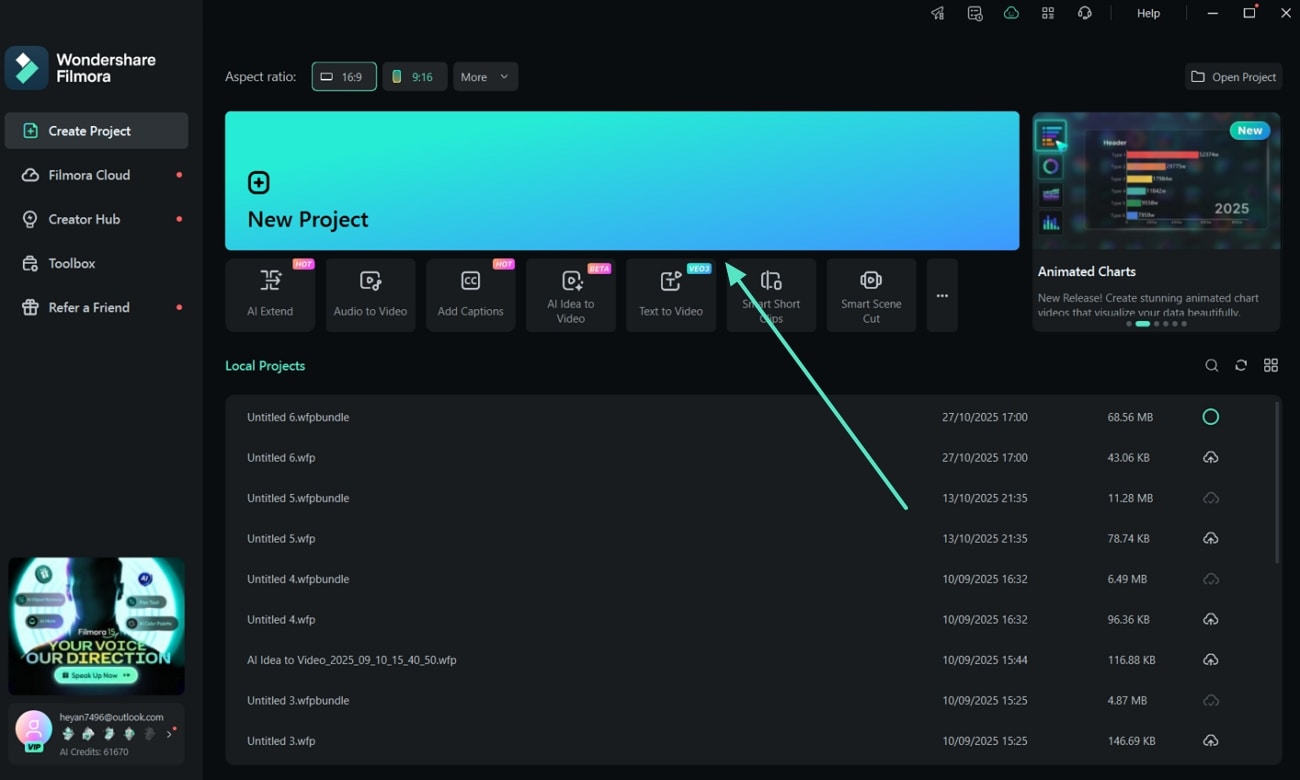Open Refer a Friend in the sidebar
1300x780 pixels.
click(96, 307)
